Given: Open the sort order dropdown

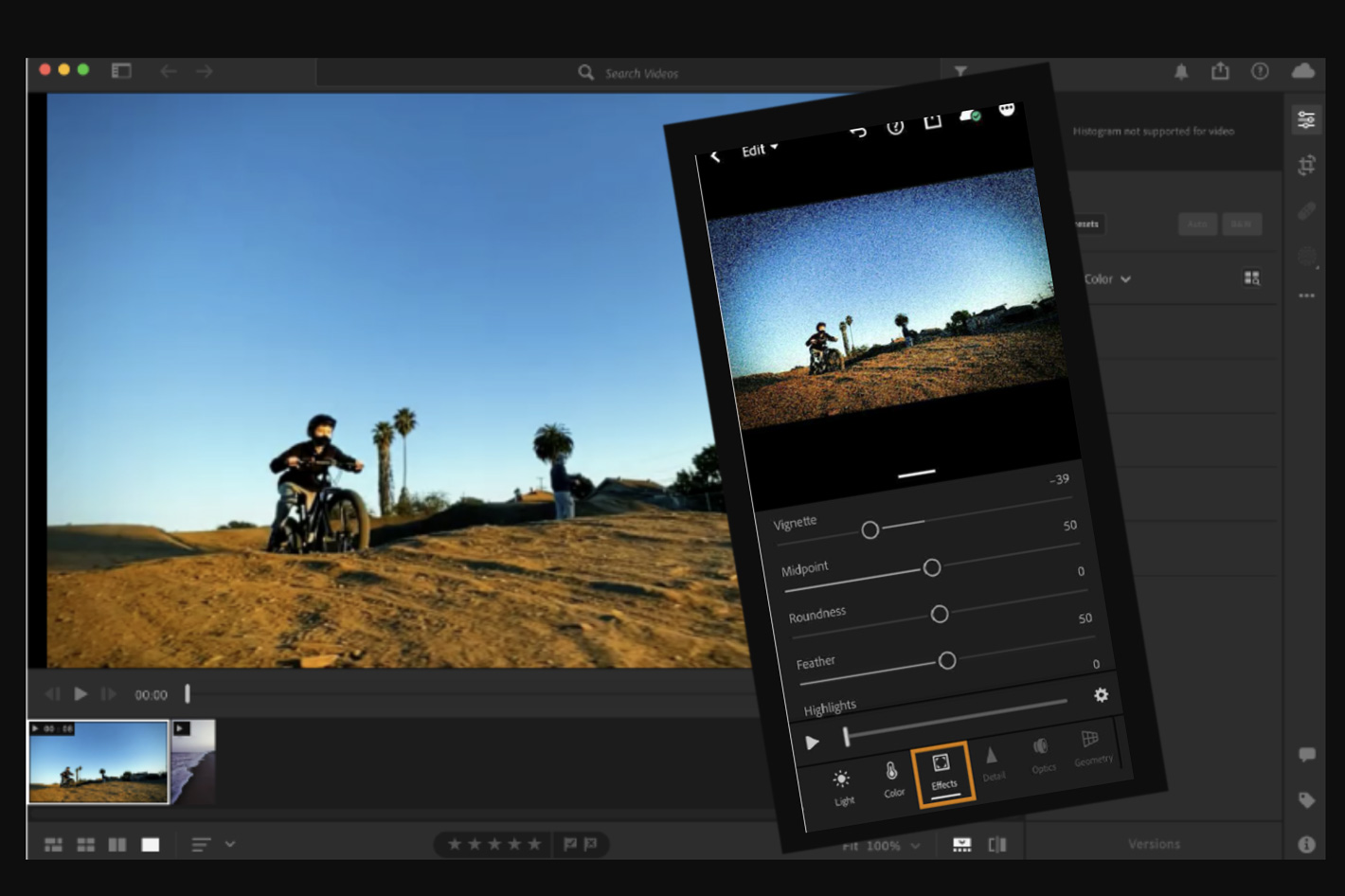Looking at the screenshot, I should (x=213, y=845).
